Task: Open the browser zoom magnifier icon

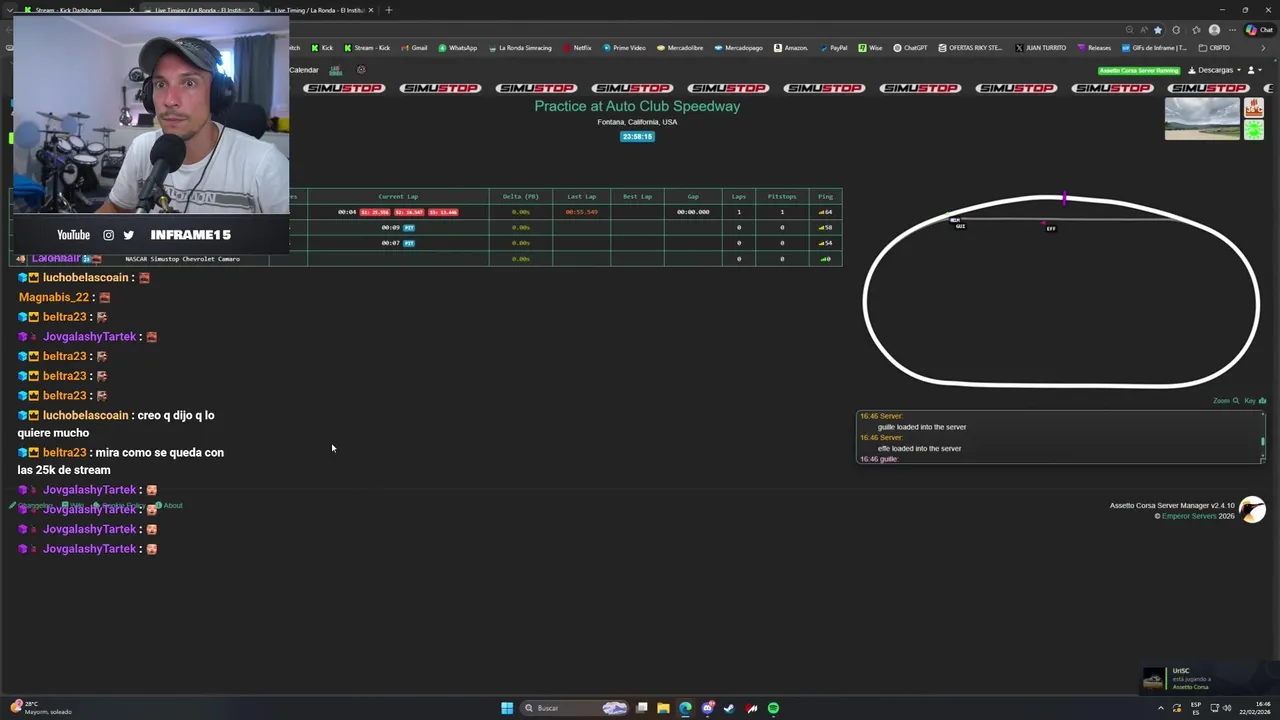Action: [x=1129, y=30]
